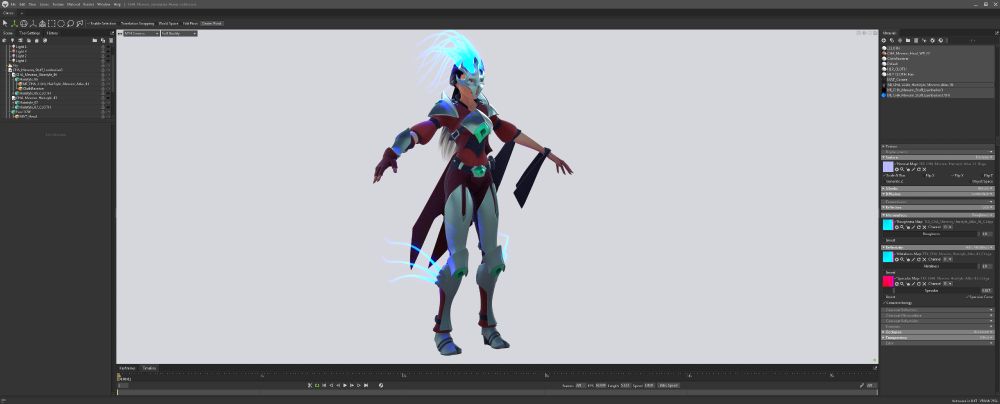Toggle Invert under the Roughness slider

890,240
